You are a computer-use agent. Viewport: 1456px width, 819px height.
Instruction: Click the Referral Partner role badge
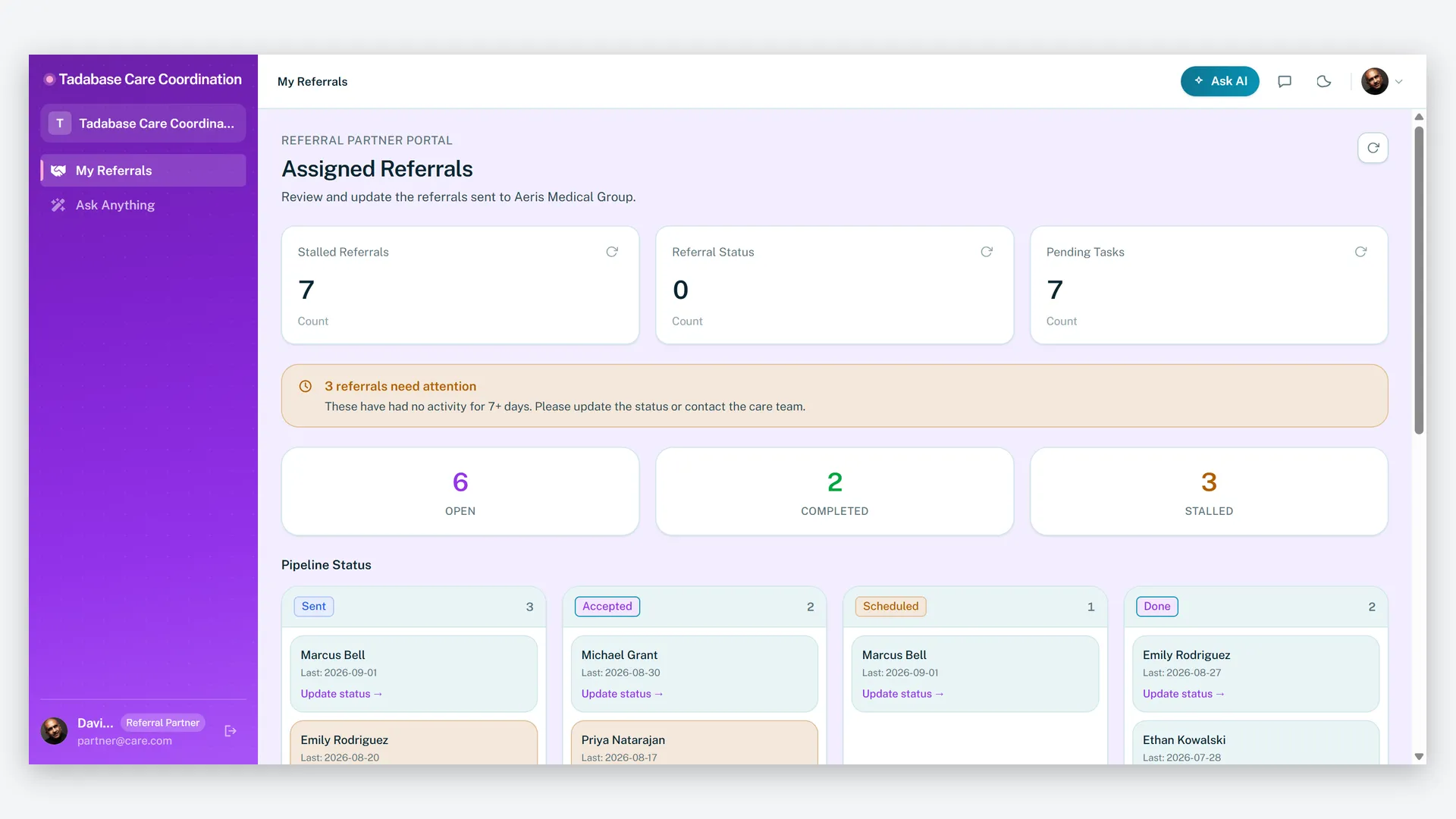[x=162, y=723]
